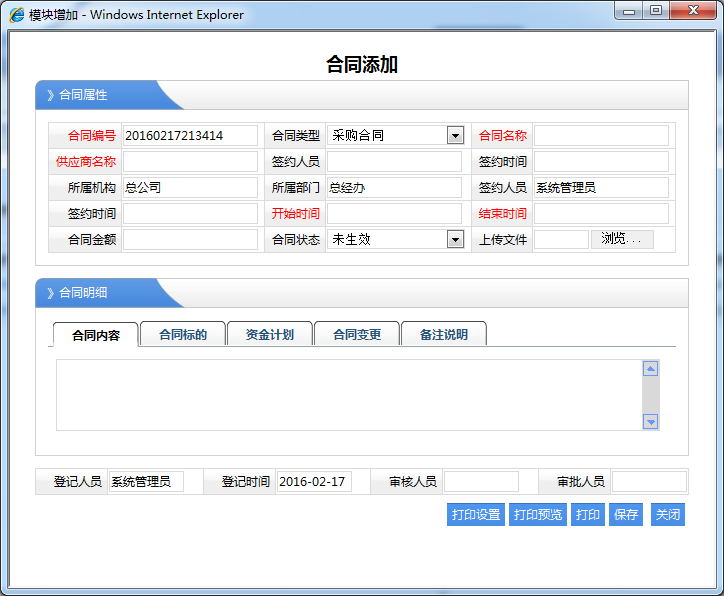Click the scroll up arrow in content box
Screen dimensions: 724x596
[x=650, y=369]
